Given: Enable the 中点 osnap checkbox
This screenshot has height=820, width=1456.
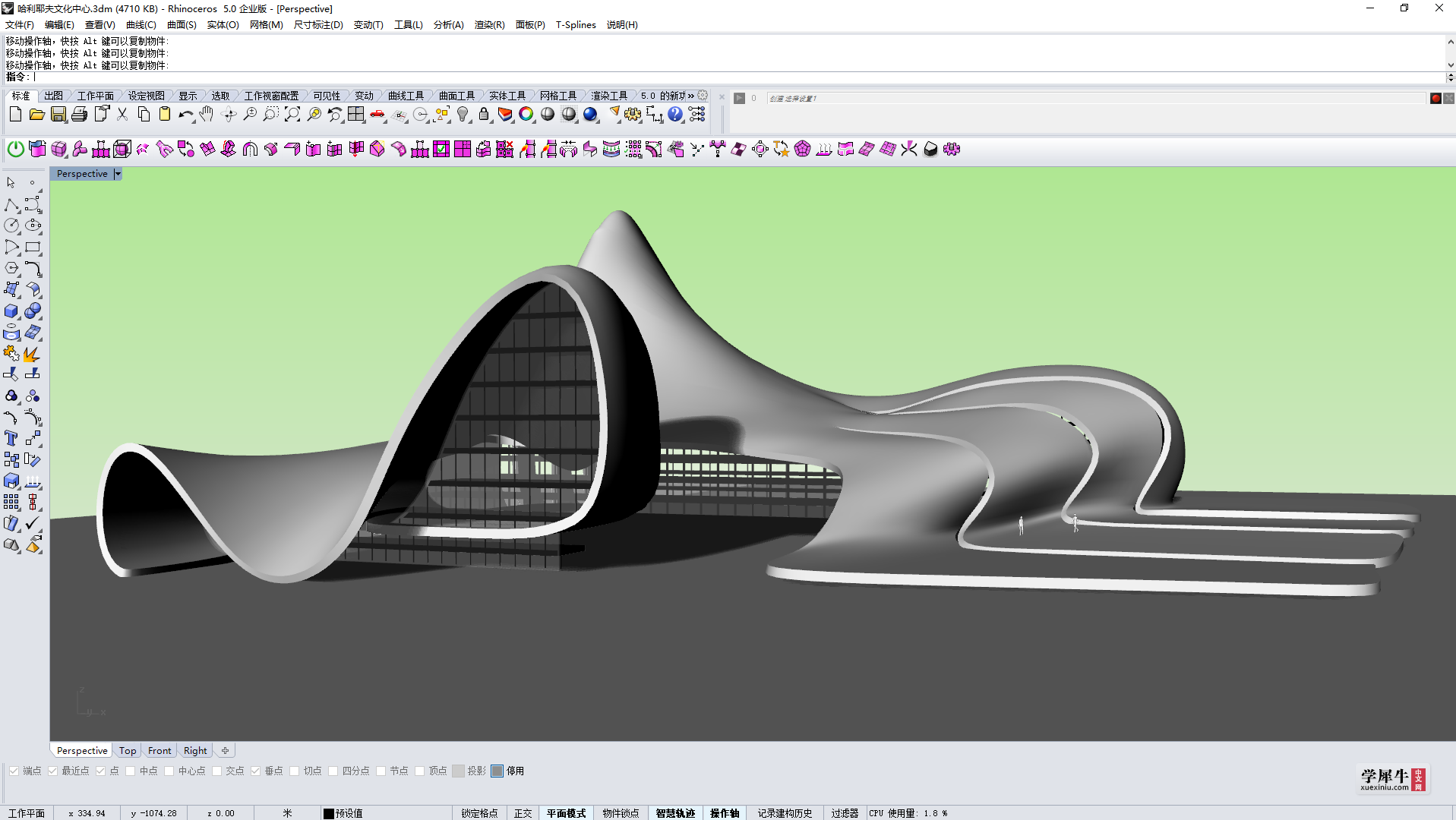Looking at the screenshot, I should 131,771.
